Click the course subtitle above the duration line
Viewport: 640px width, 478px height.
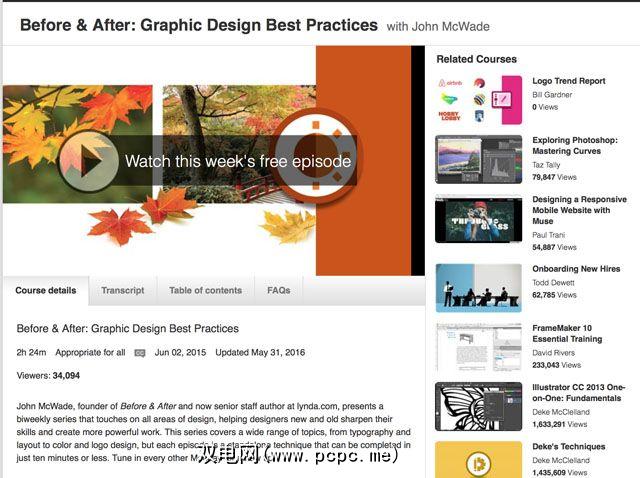pos(127,329)
